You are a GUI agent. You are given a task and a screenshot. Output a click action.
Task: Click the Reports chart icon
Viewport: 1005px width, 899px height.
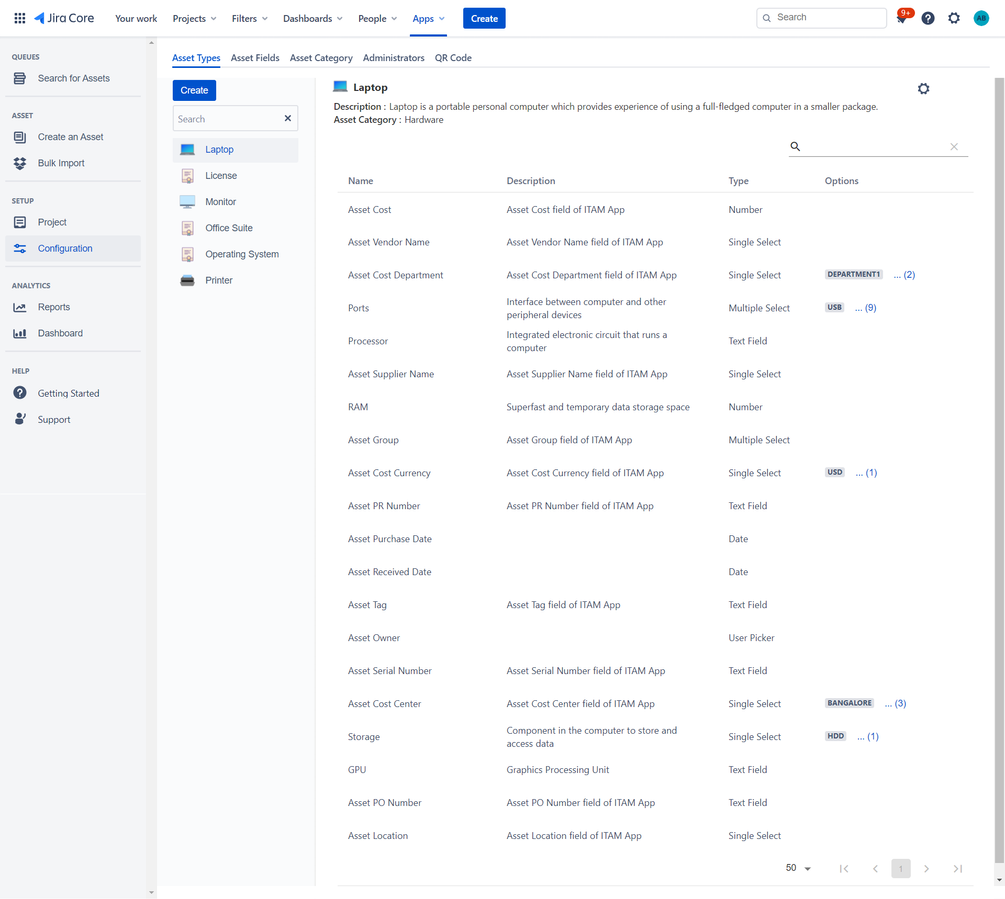tap(20, 308)
